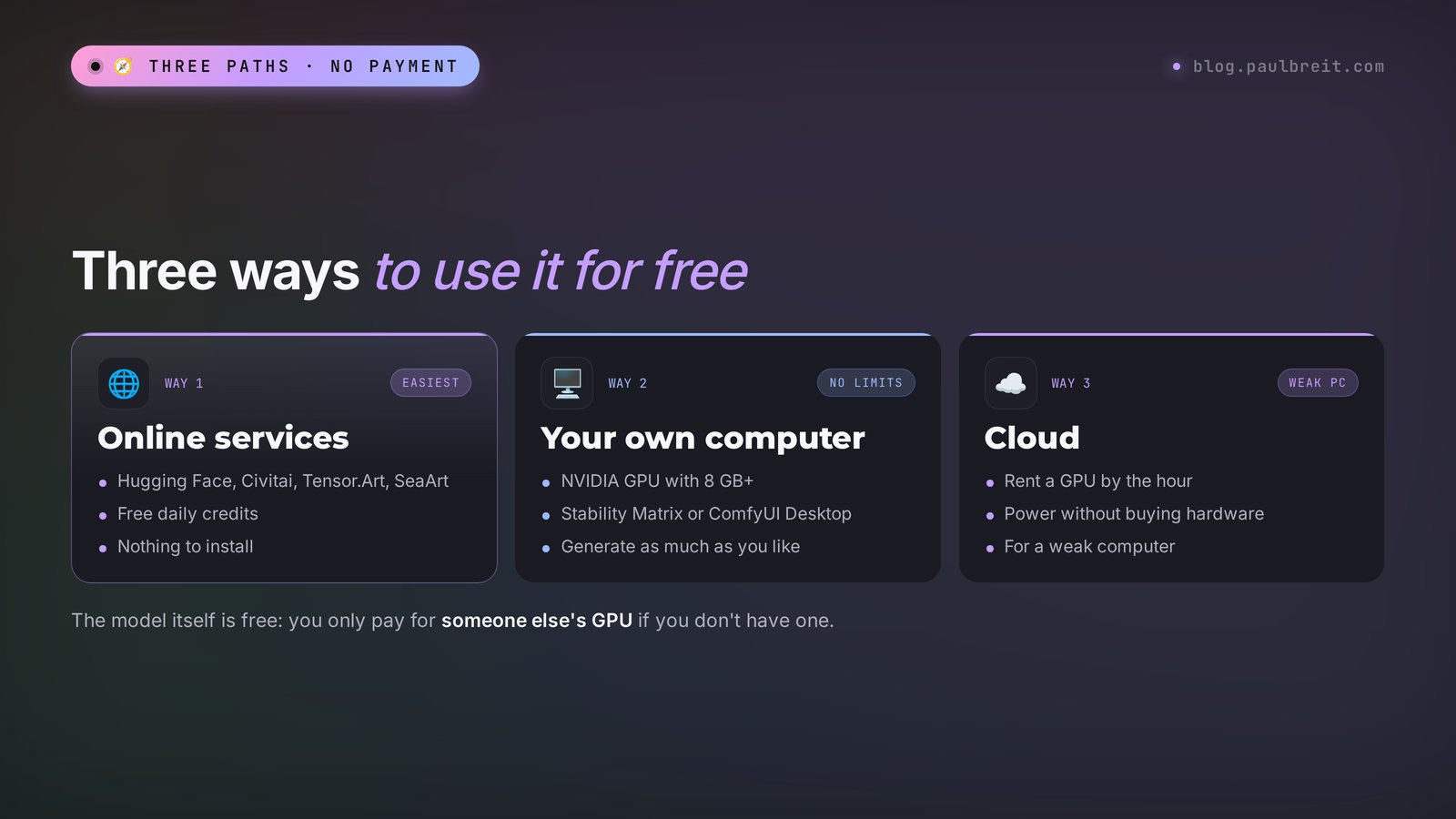Click the 'Online services' card title
1456x819 pixels.
coord(223,438)
